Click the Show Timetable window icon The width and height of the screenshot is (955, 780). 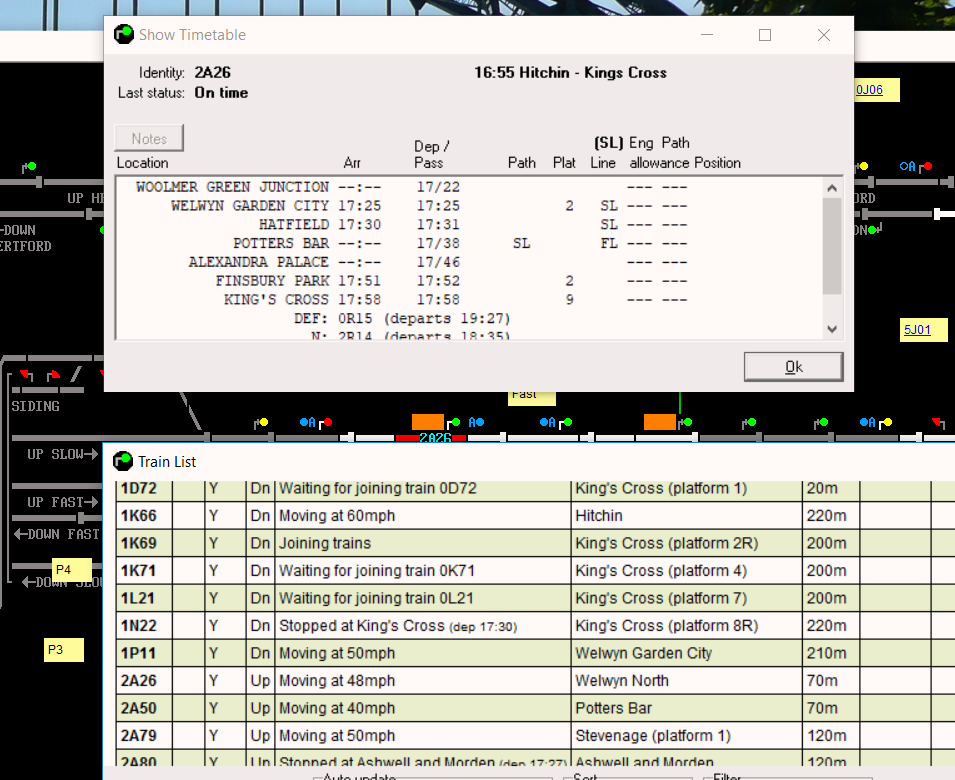pos(124,35)
